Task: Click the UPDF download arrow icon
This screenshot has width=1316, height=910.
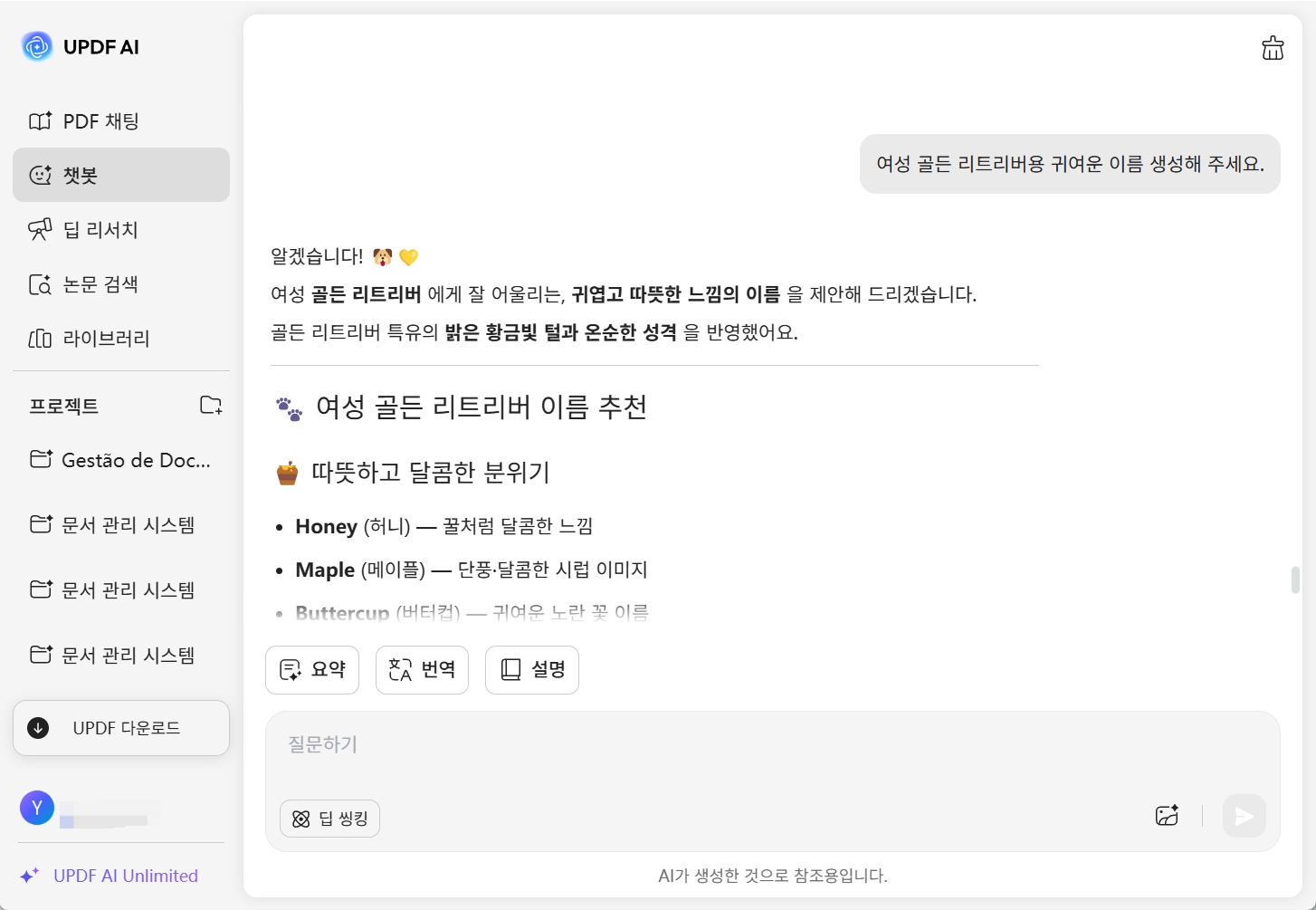Action: tap(39, 728)
